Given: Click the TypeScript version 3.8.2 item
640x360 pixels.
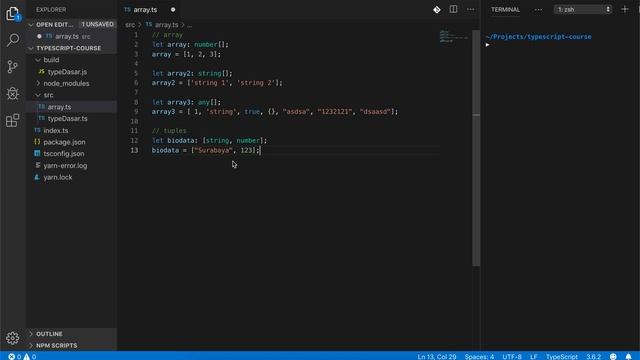Looking at the screenshot, I should pos(593,356).
